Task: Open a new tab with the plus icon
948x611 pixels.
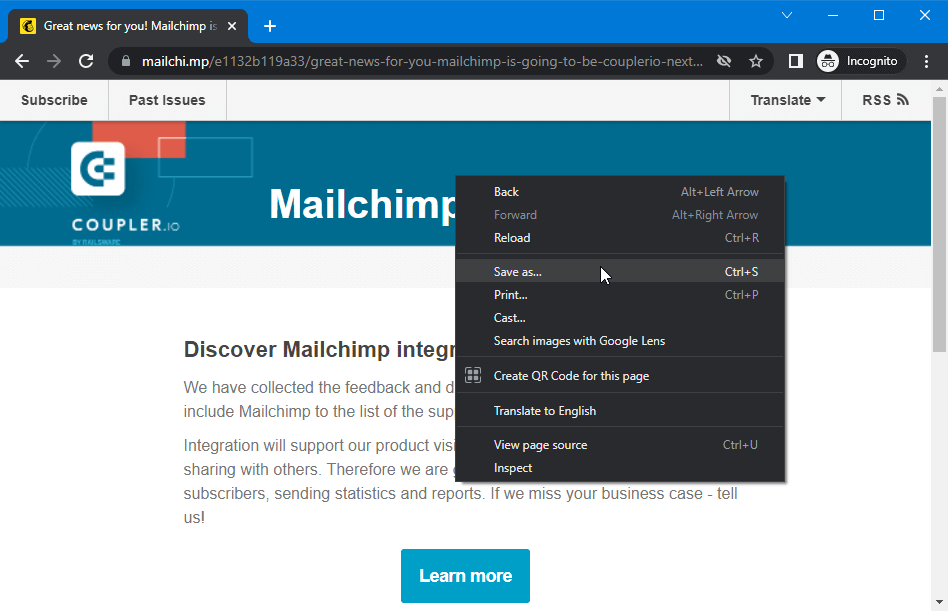Action: (270, 26)
